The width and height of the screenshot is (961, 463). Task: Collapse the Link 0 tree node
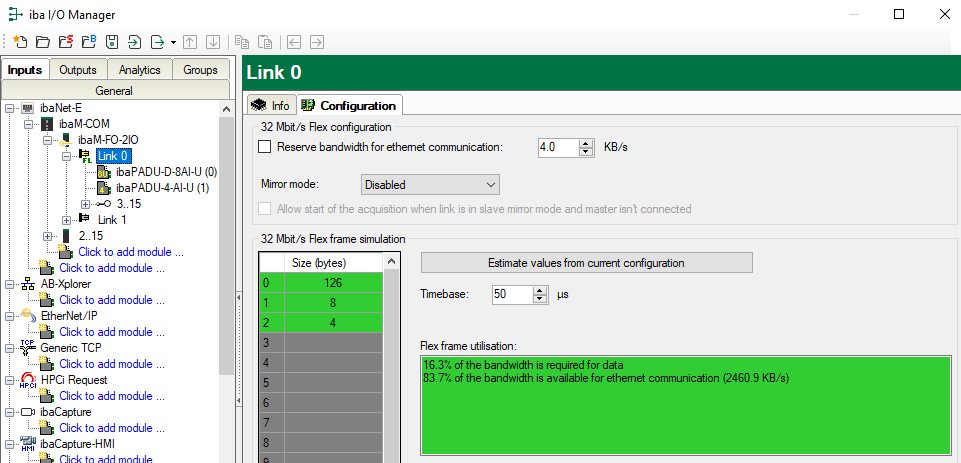66,156
